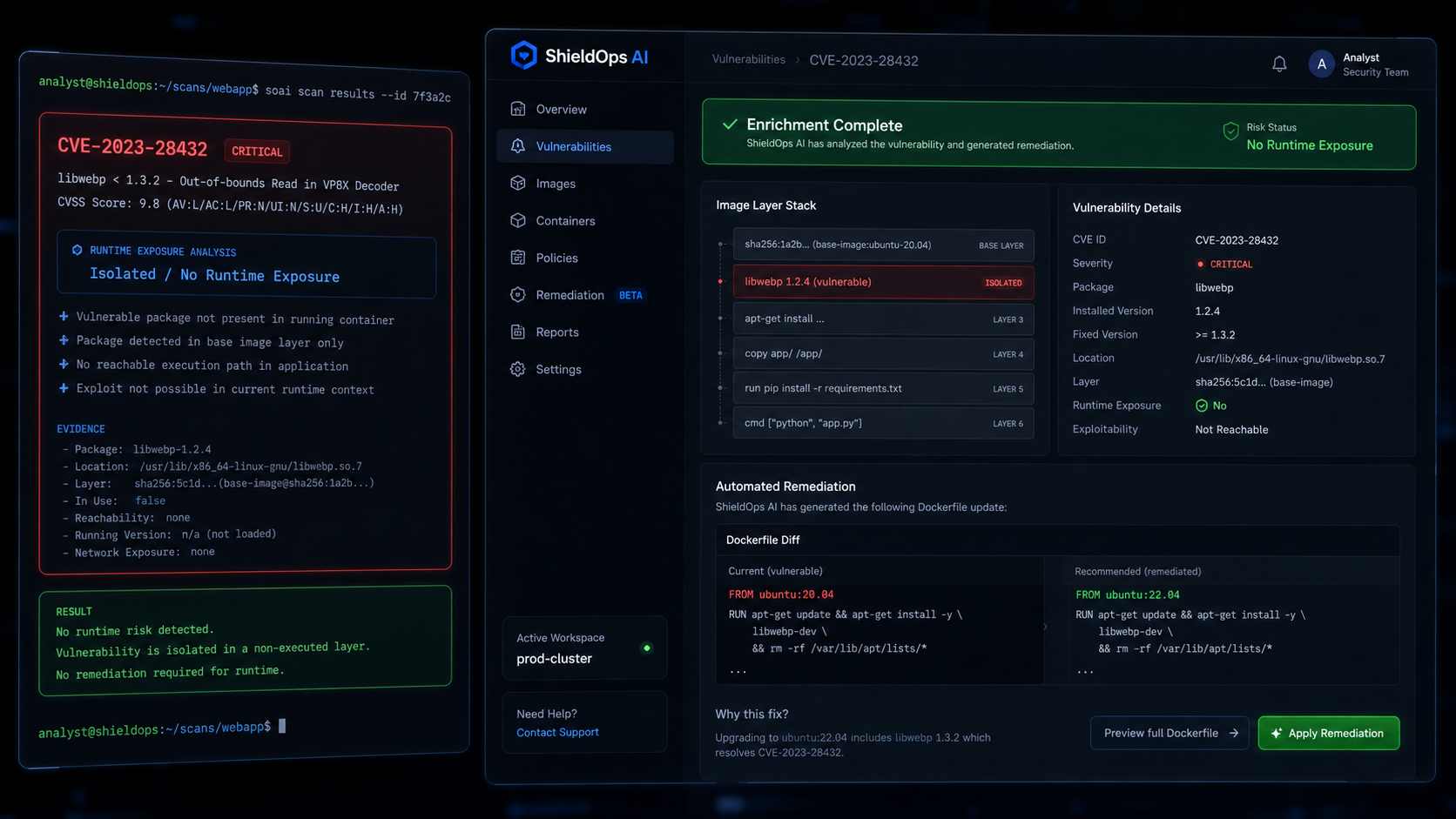This screenshot has height=819, width=1456.
Task: Select the apt-get install Layer 3 row
Action: click(x=883, y=319)
